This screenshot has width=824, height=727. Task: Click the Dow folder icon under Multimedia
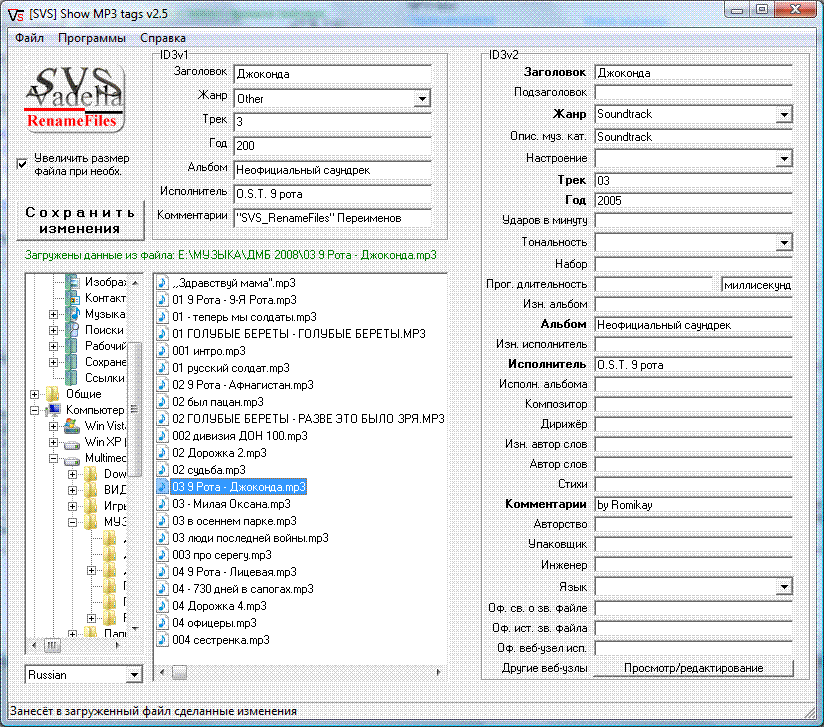coord(91,474)
